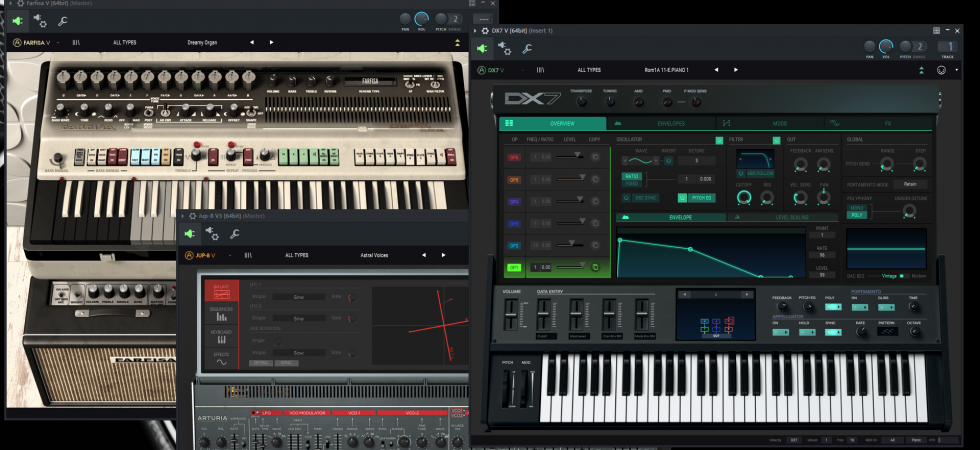
Task: Select the Galaxy module icon in Jup-8
Action: 221,290
